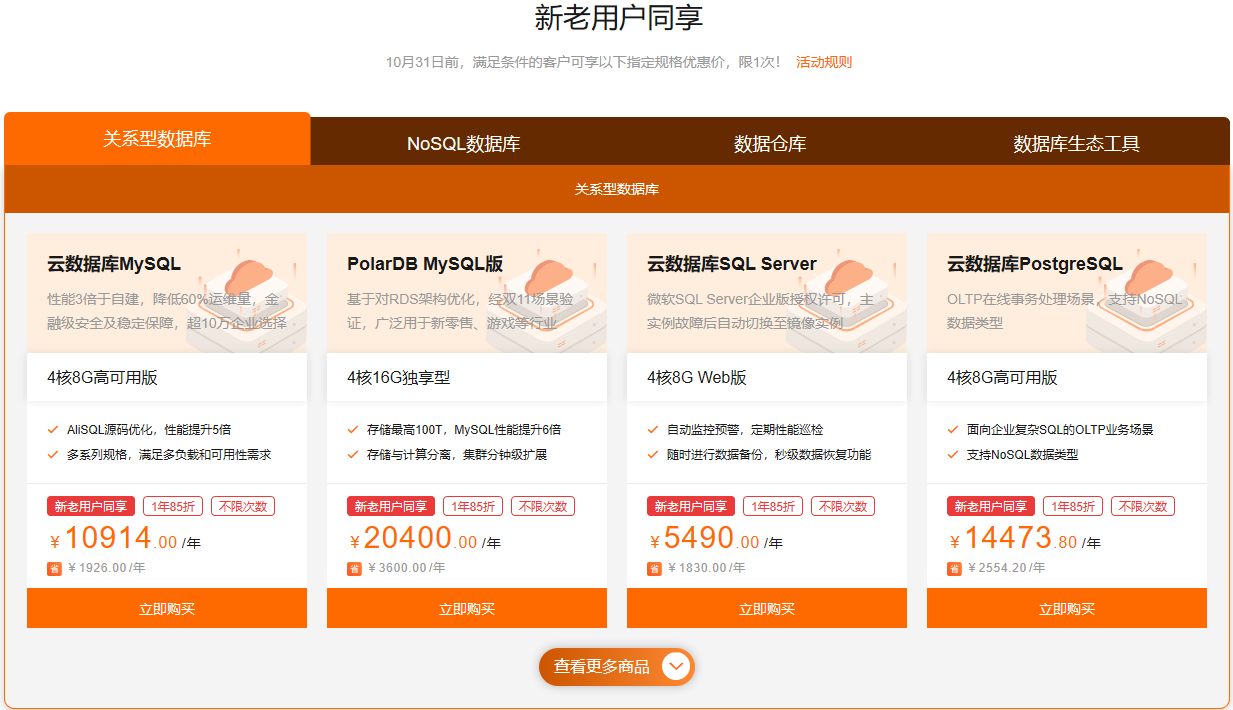
Task: Click 自动监控预警，定期性能巡检 feature line
Action: [745, 430]
